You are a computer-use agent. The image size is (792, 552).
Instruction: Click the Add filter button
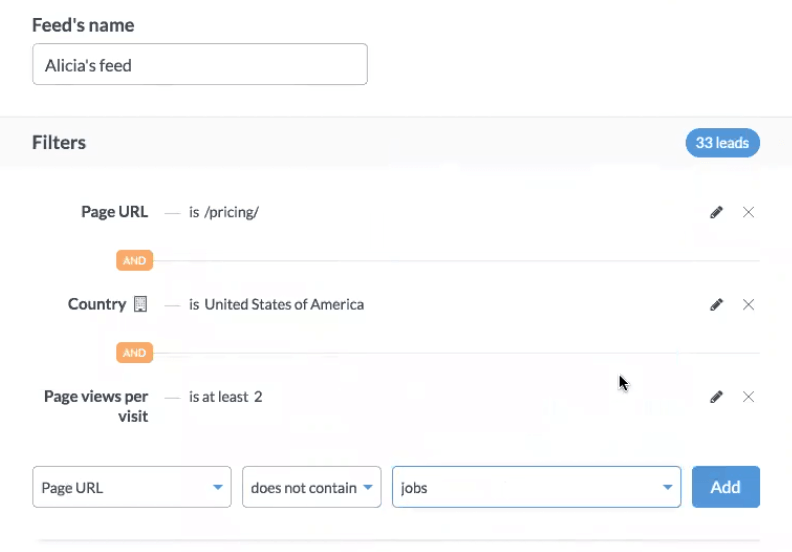click(x=725, y=487)
